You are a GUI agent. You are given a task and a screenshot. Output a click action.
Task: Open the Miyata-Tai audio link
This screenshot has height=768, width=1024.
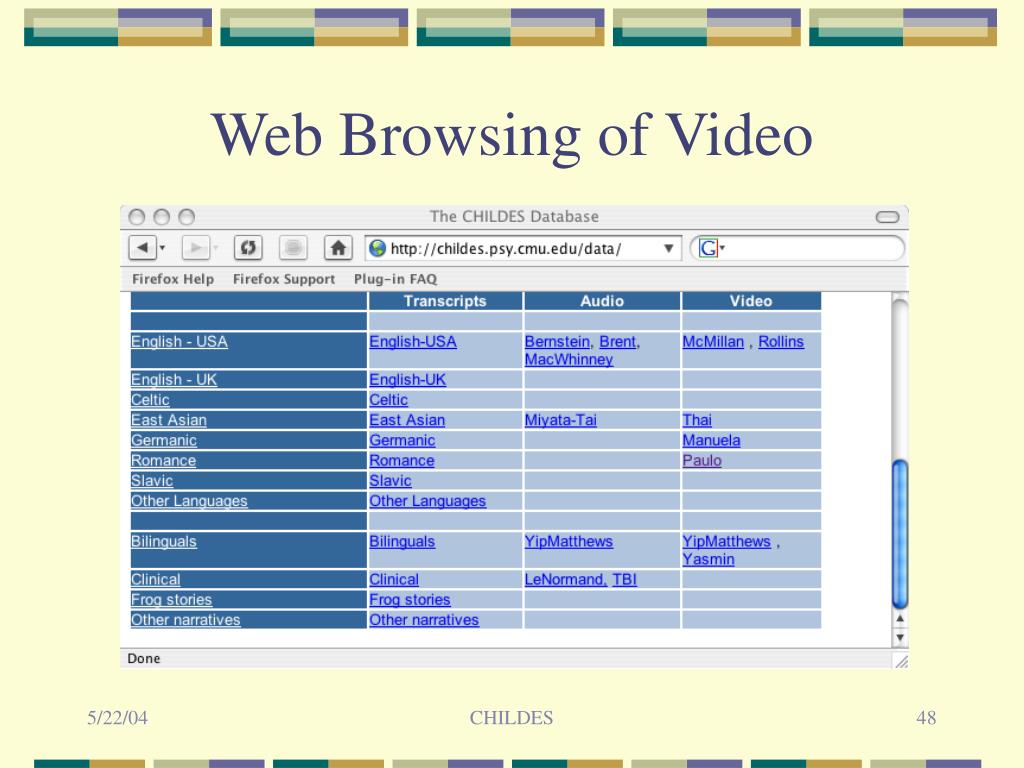[561, 420]
